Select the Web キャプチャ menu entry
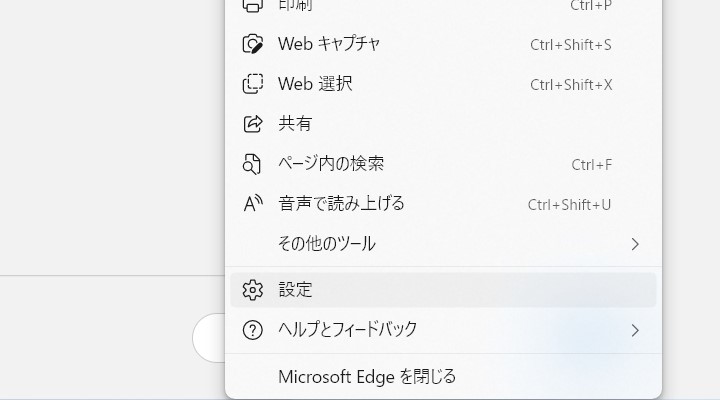 (x=329, y=44)
